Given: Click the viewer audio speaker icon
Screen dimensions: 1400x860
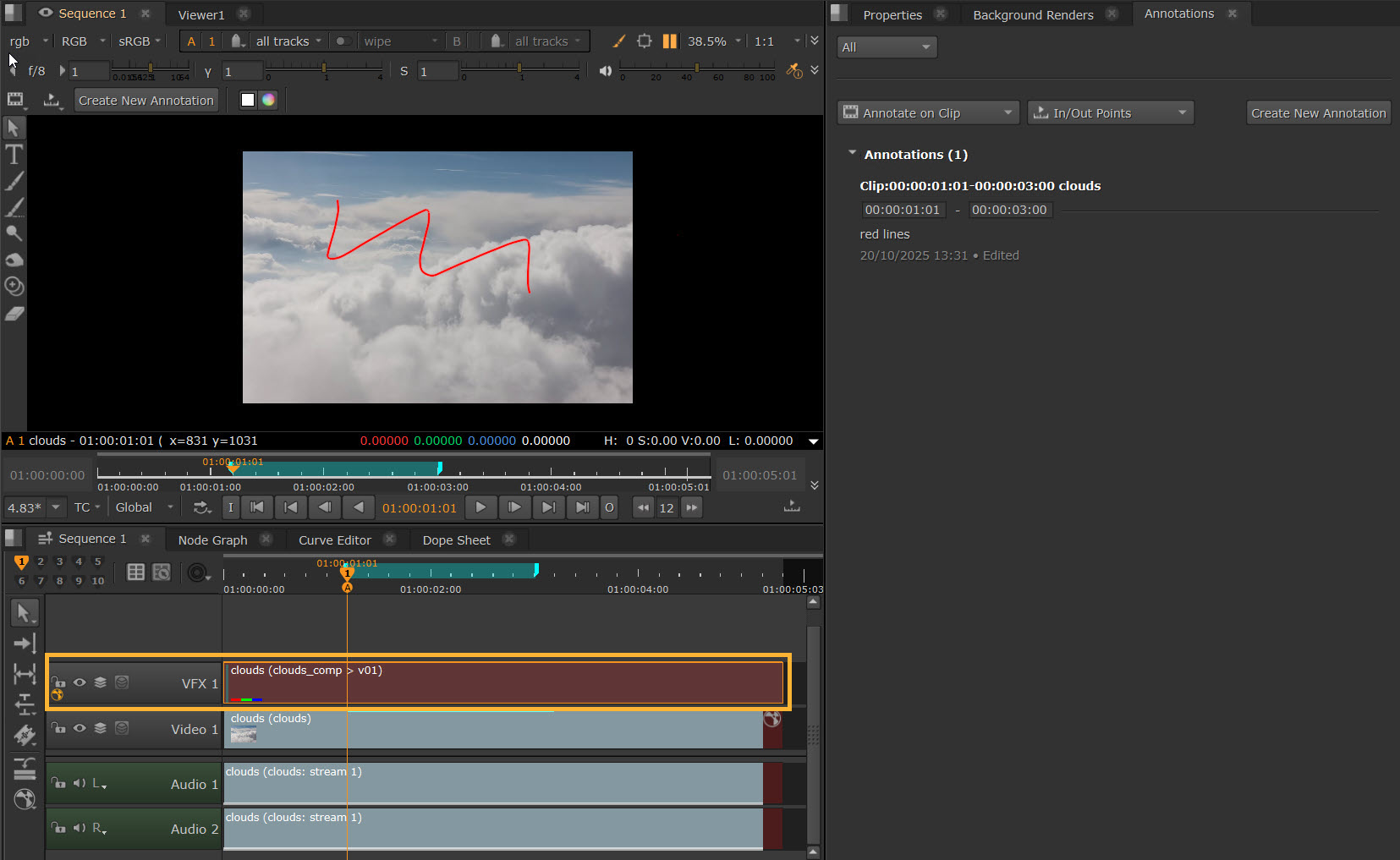Looking at the screenshot, I should pyautogui.click(x=605, y=71).
